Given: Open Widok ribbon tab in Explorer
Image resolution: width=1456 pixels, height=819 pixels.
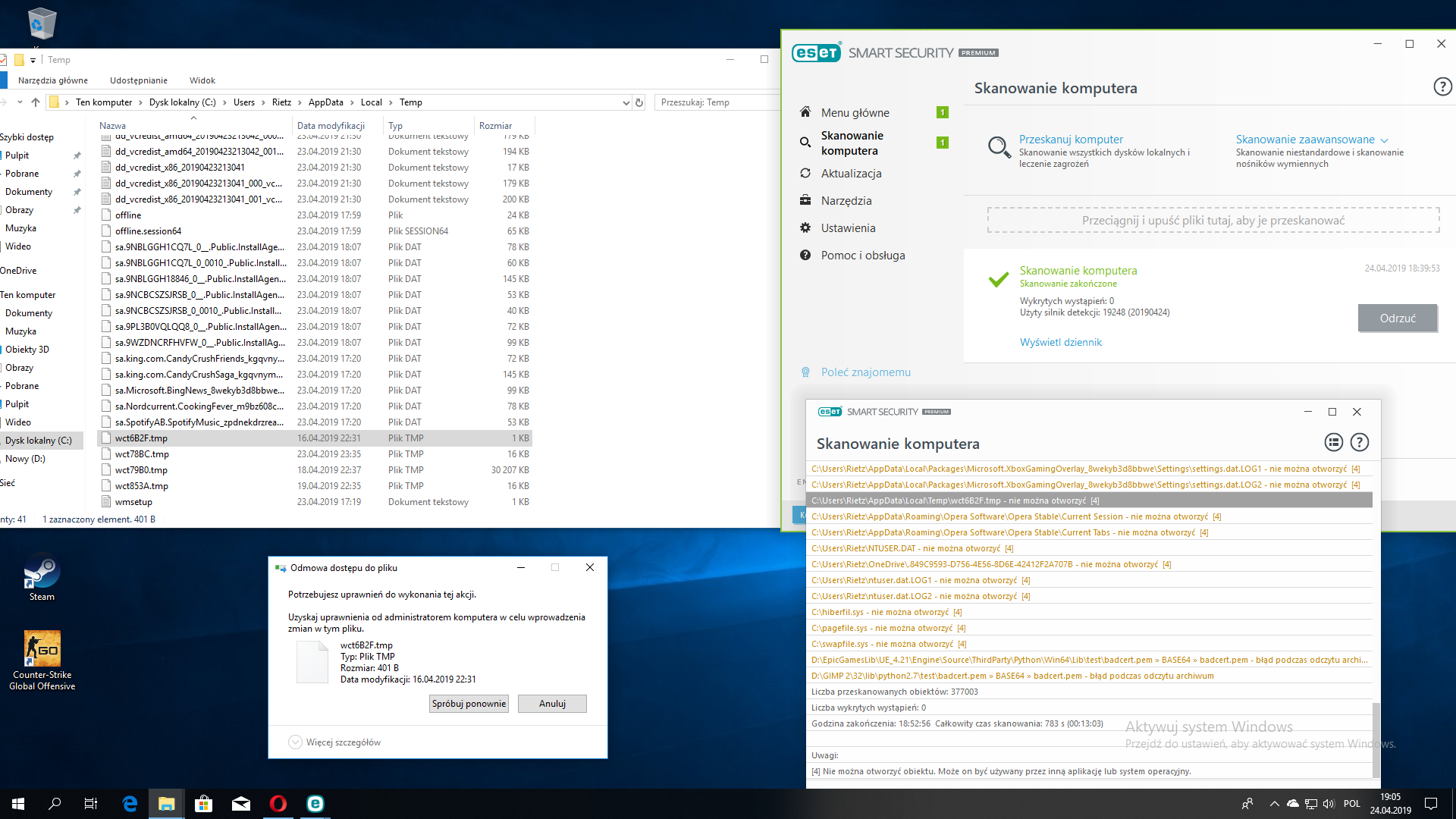Looking at the screenshot, I should 202,80.
